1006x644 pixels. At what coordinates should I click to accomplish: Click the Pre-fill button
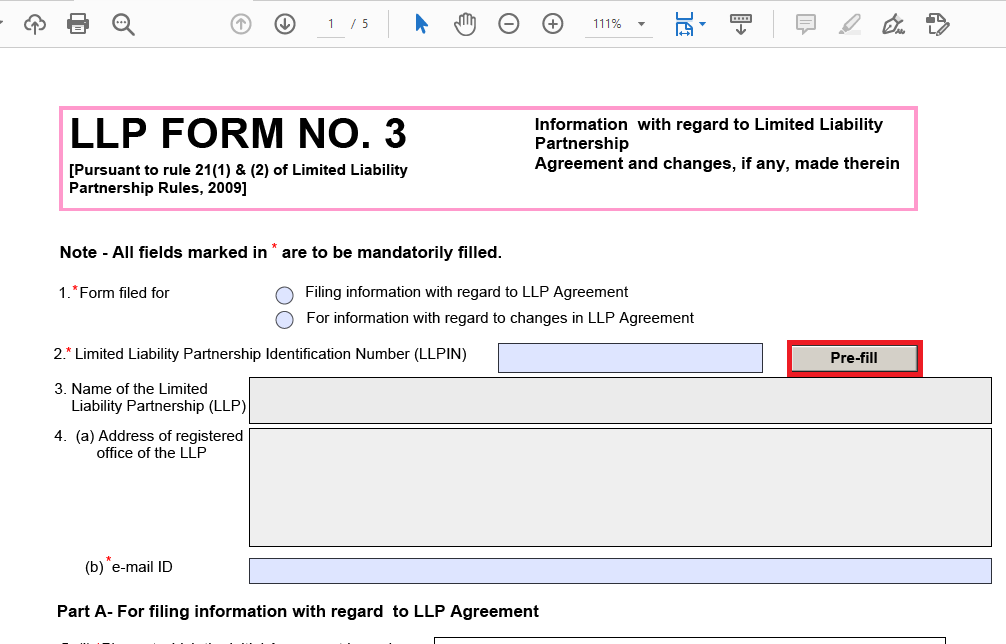point(854,357)
